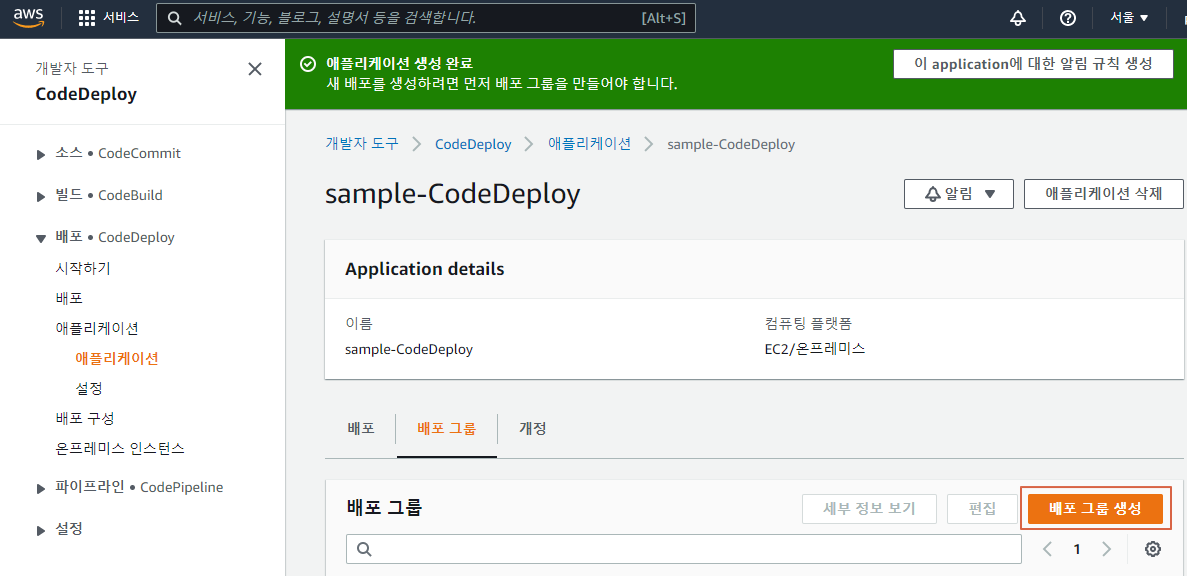Click page number 1 in pagination

click(x=1076, y=550)
